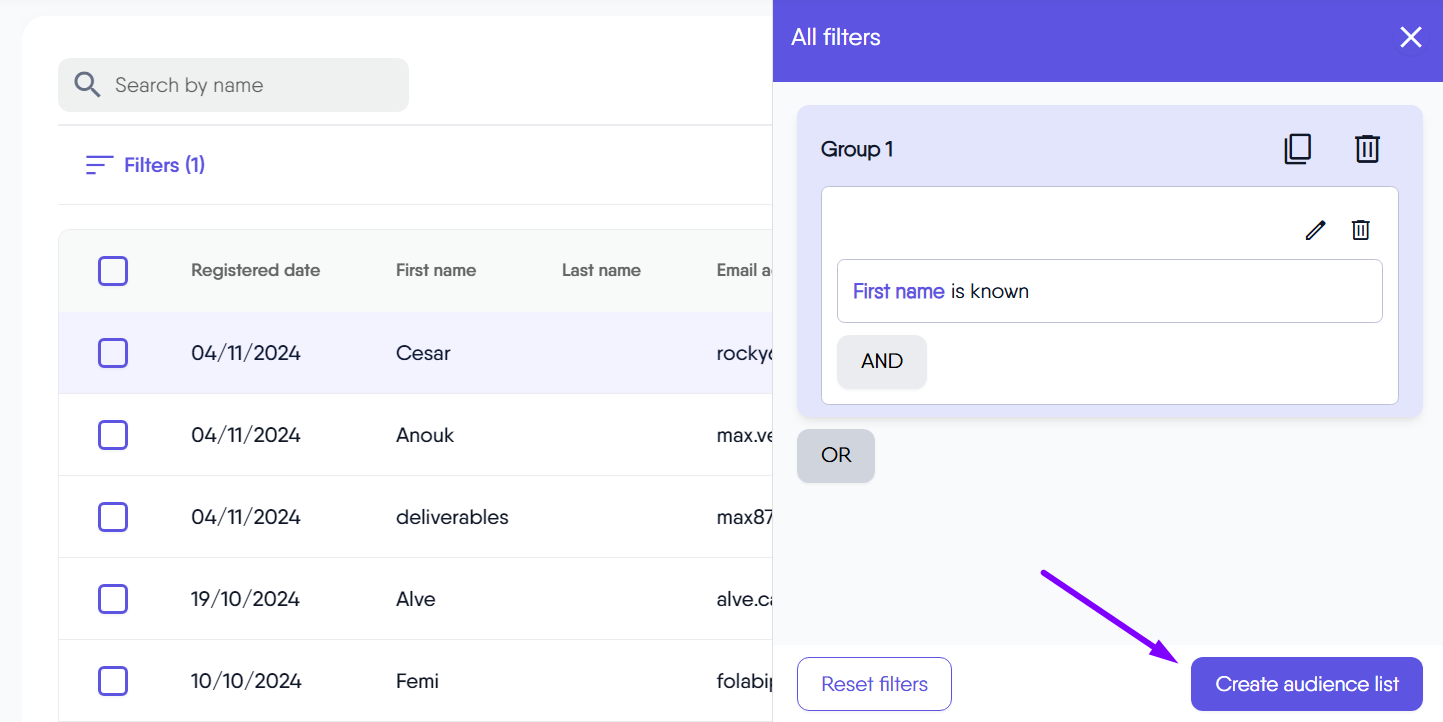Select the checkbox for Cesar's row
Image resolution: width=1443 pixels, height=722 pixels.
coord(113,353)
